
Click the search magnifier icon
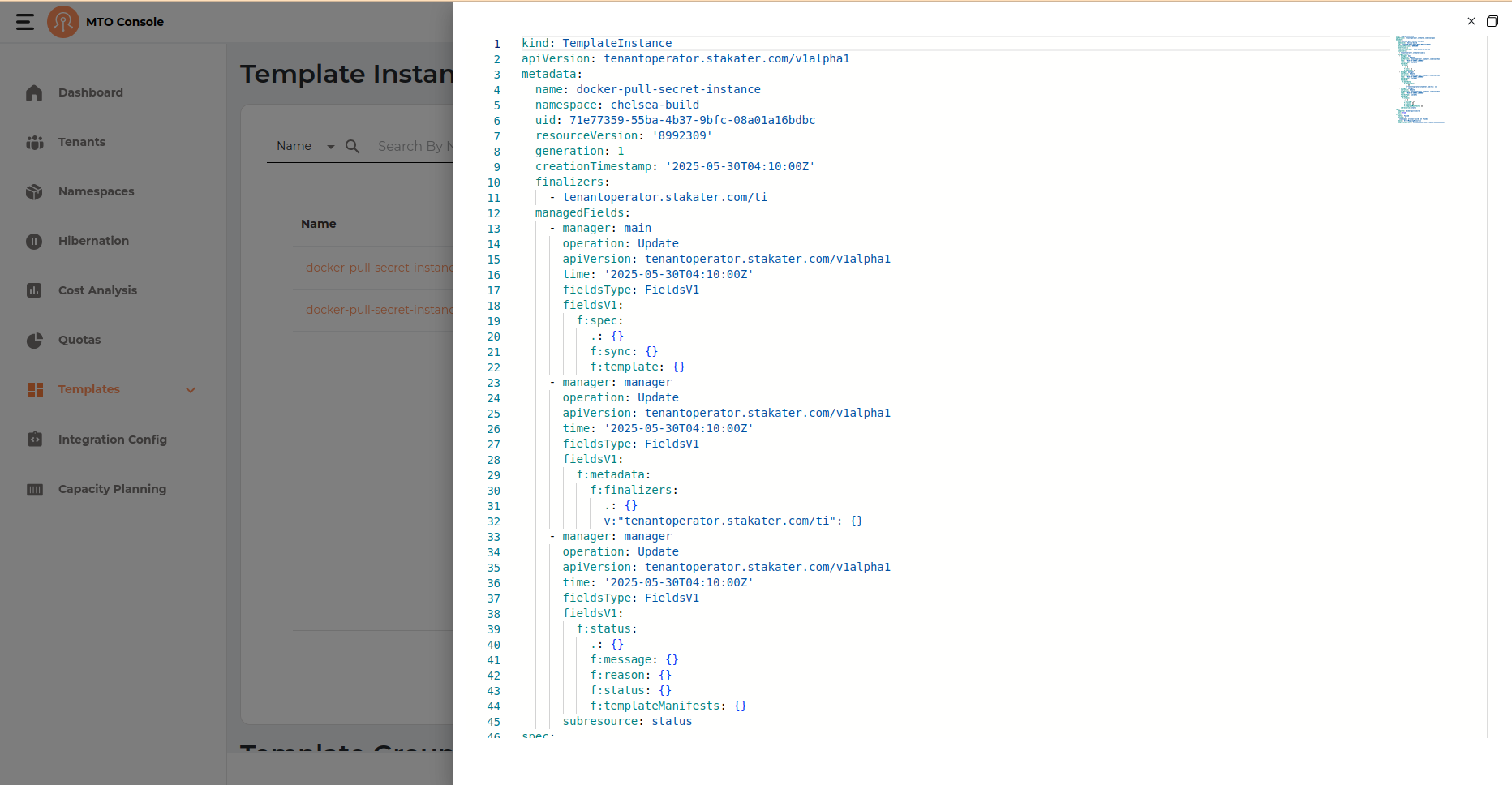point(352,146)
